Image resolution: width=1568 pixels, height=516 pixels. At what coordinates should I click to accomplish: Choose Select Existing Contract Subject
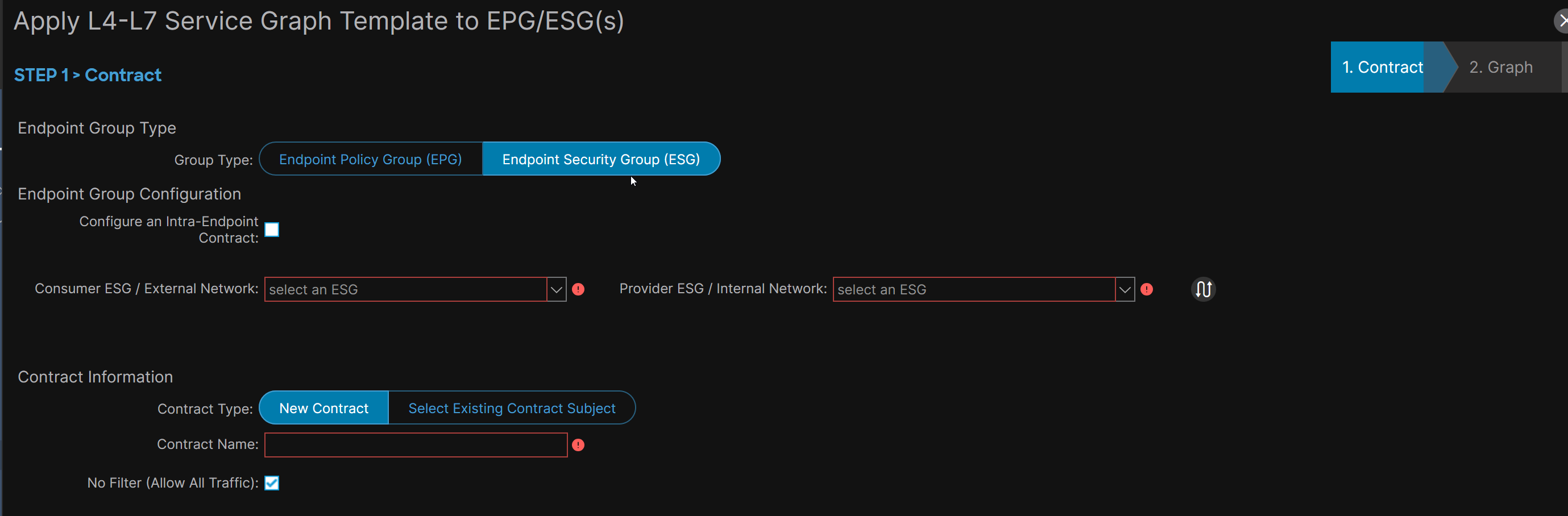click(512, 407)
